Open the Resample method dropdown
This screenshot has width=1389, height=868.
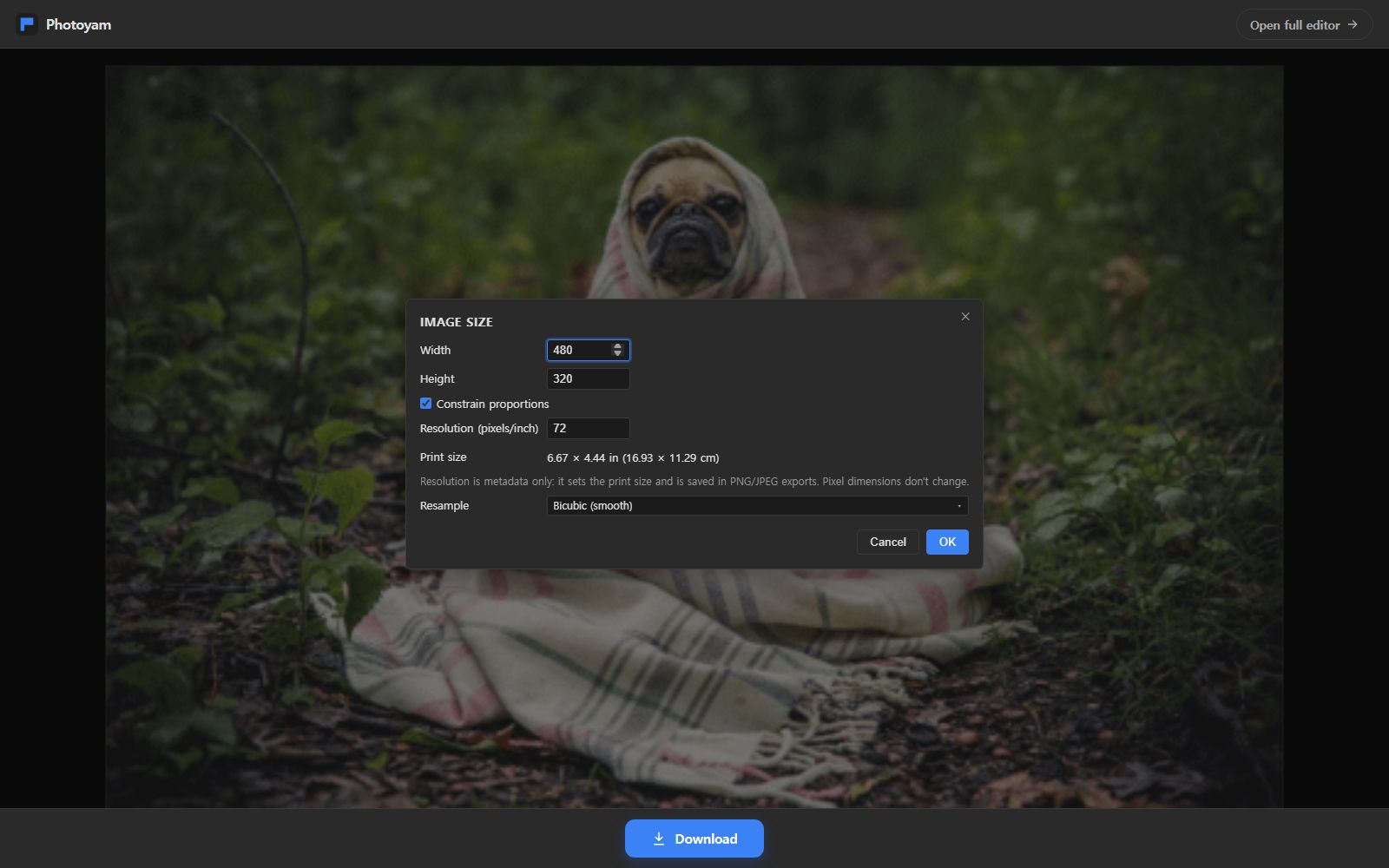(757, 505)
